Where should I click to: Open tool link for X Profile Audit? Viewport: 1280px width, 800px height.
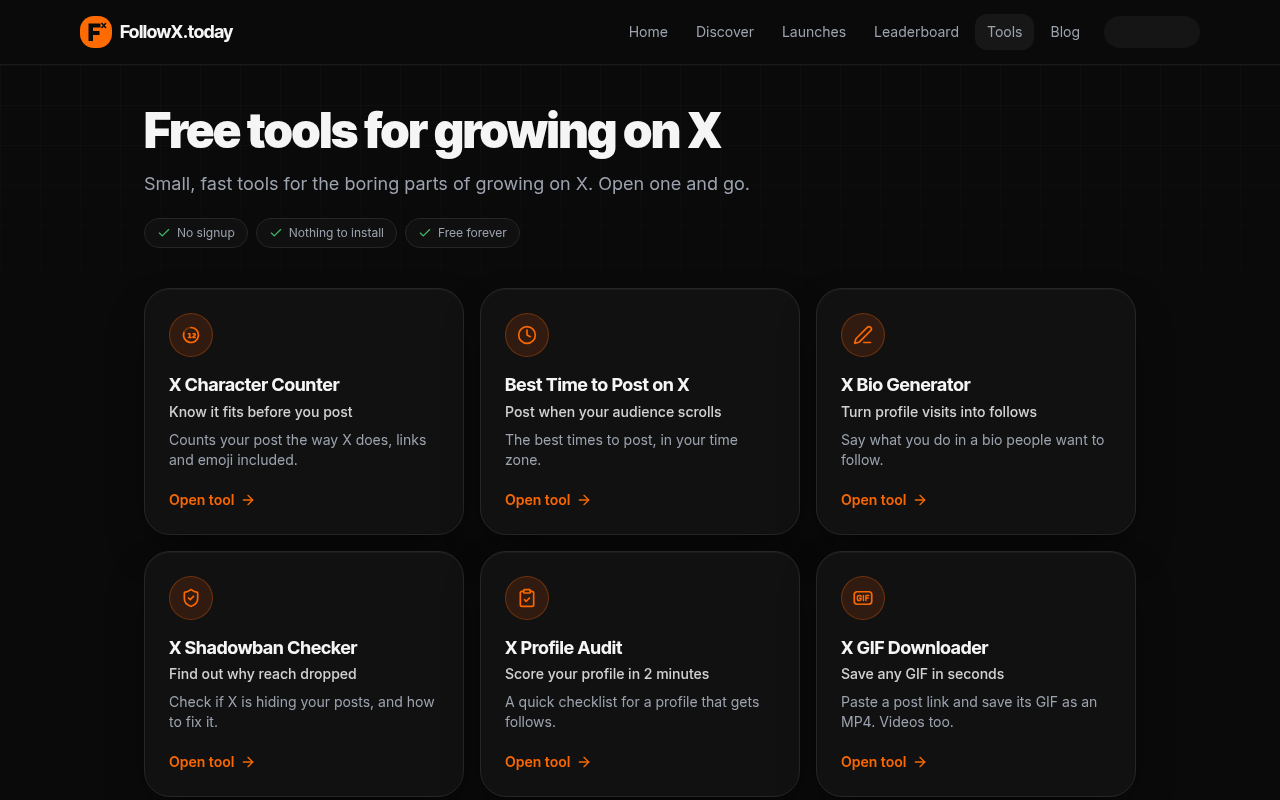(x=548, y=762)
